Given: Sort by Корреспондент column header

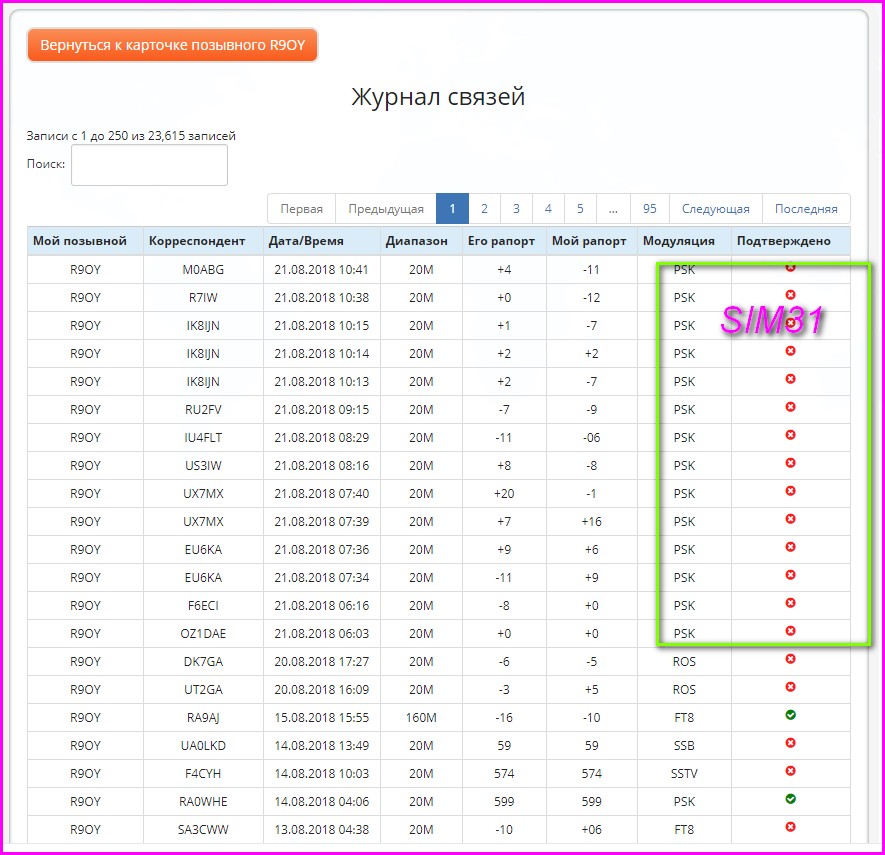Looking at the screenshot, I should tap(196, 241).
